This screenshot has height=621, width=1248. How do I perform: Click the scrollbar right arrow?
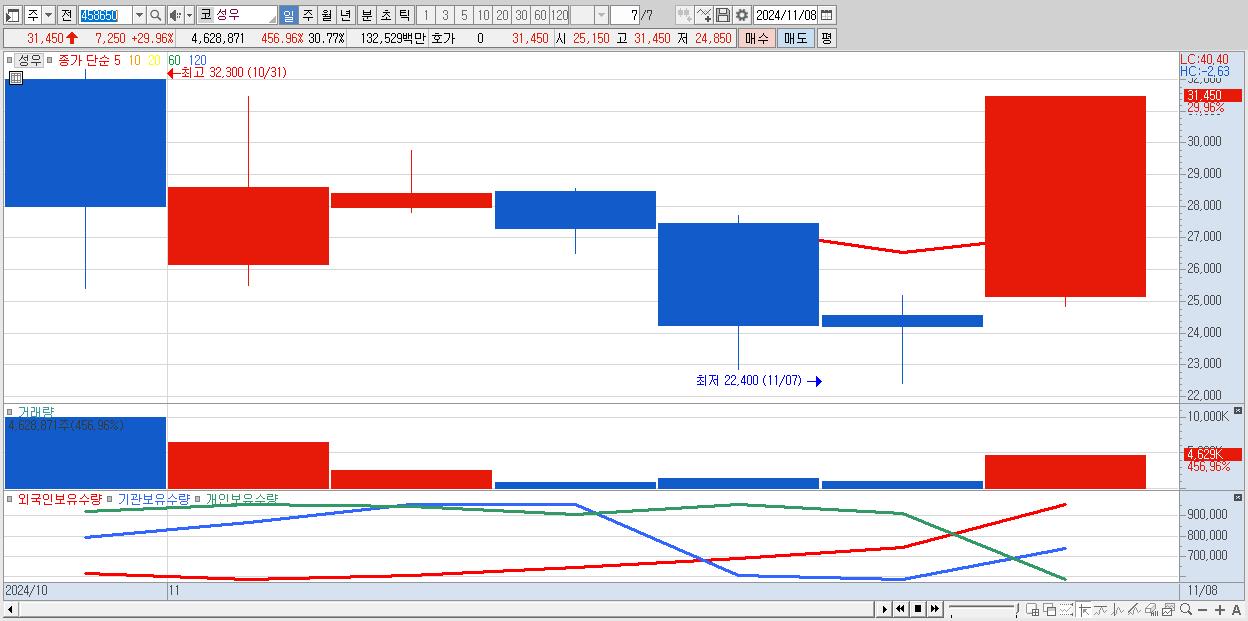click(x=885, y=609)
